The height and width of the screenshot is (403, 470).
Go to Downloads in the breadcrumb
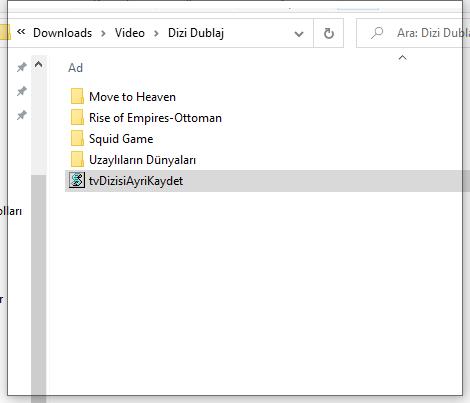(x=62, y=33)
